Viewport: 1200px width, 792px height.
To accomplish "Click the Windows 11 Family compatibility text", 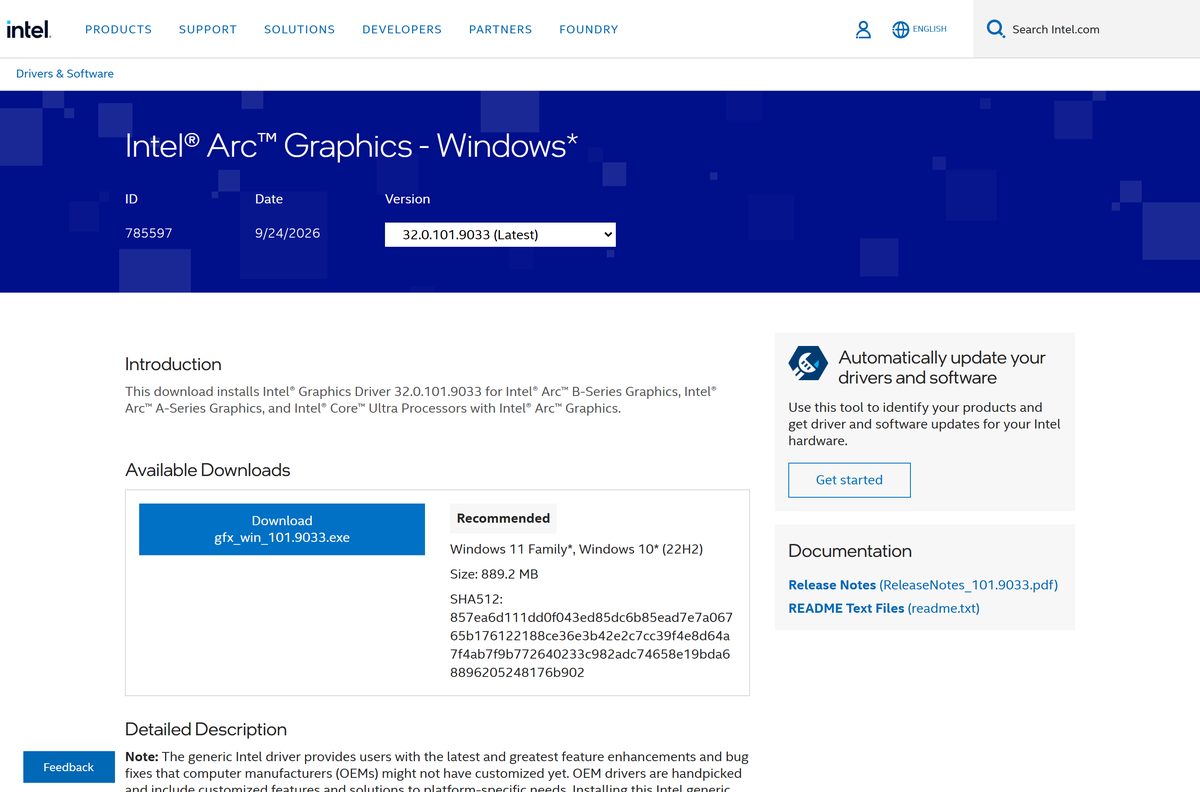I will 576,549.
